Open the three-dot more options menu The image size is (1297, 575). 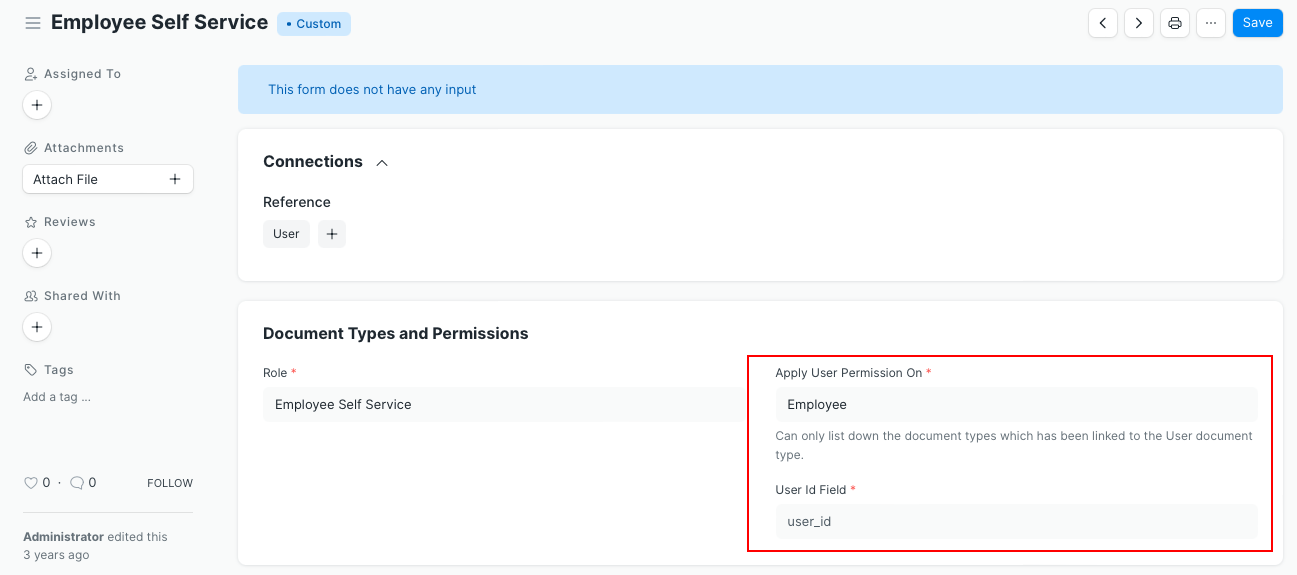point(1210,23)
